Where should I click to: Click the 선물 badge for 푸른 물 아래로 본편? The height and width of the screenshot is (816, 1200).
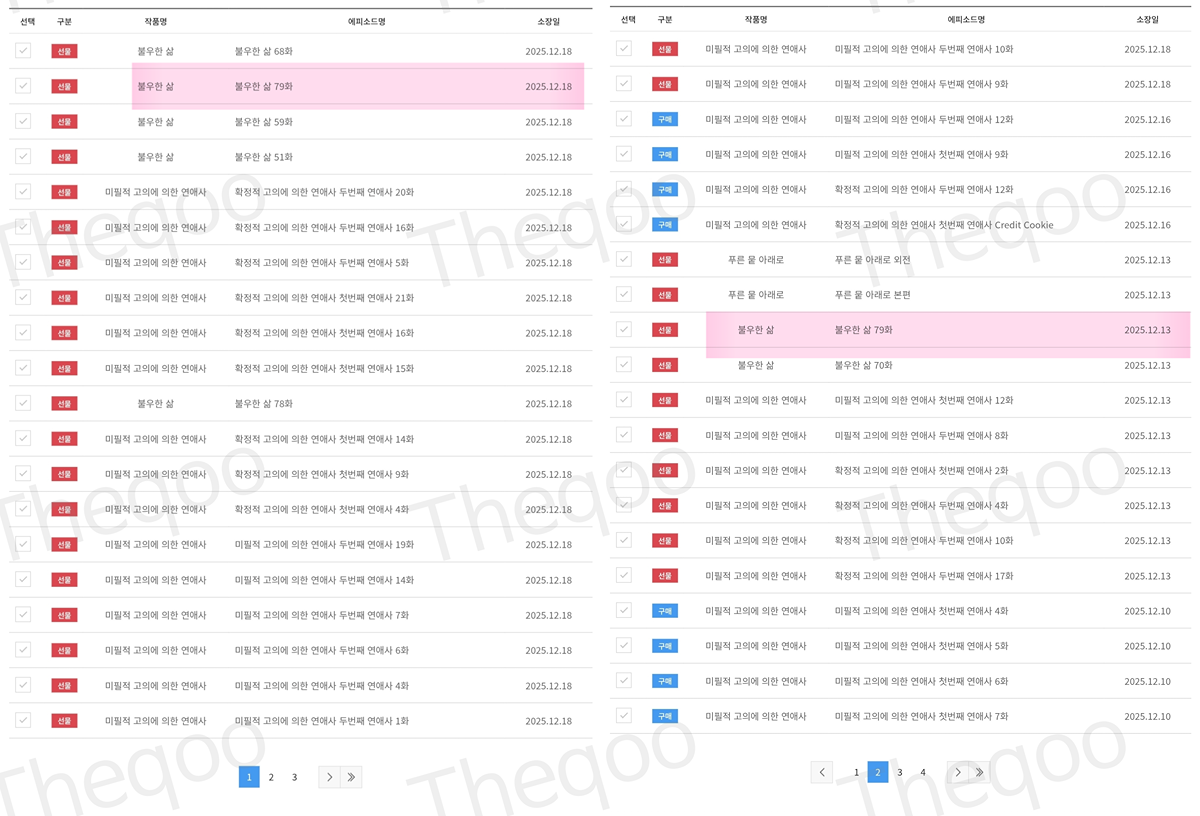tap(665, 295)
